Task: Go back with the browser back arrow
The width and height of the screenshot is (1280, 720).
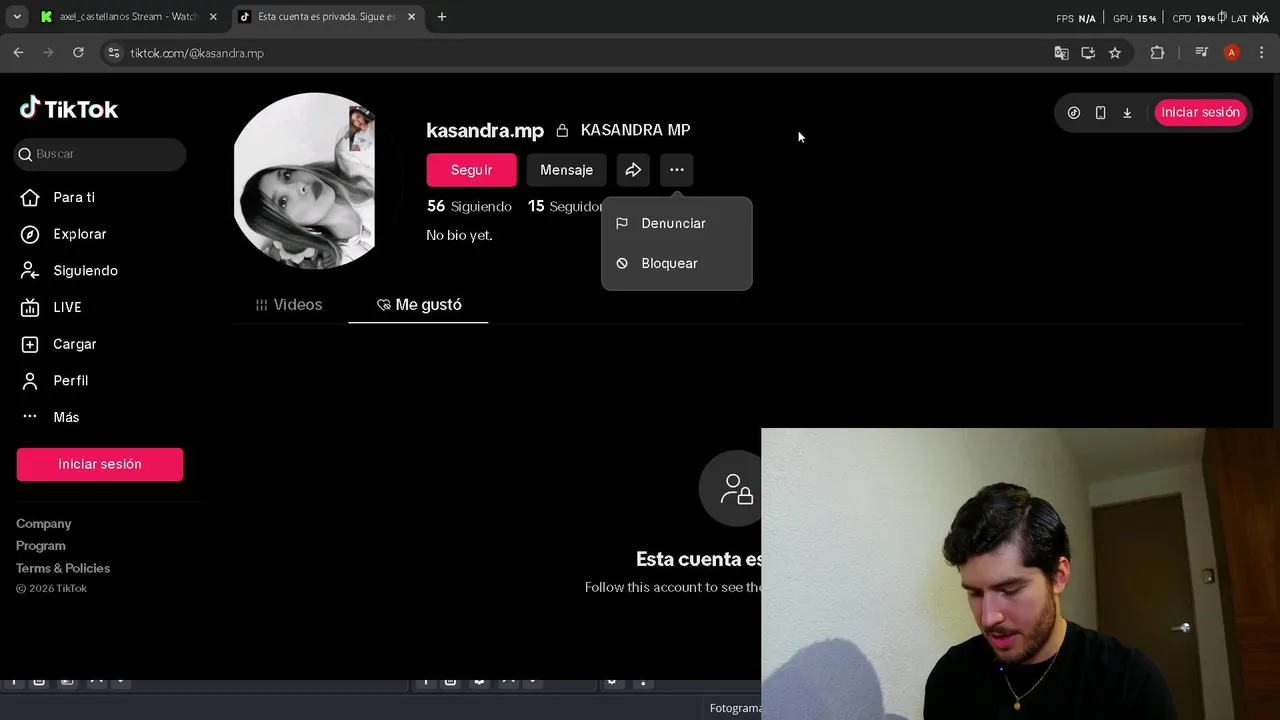Action: point(18,53)
